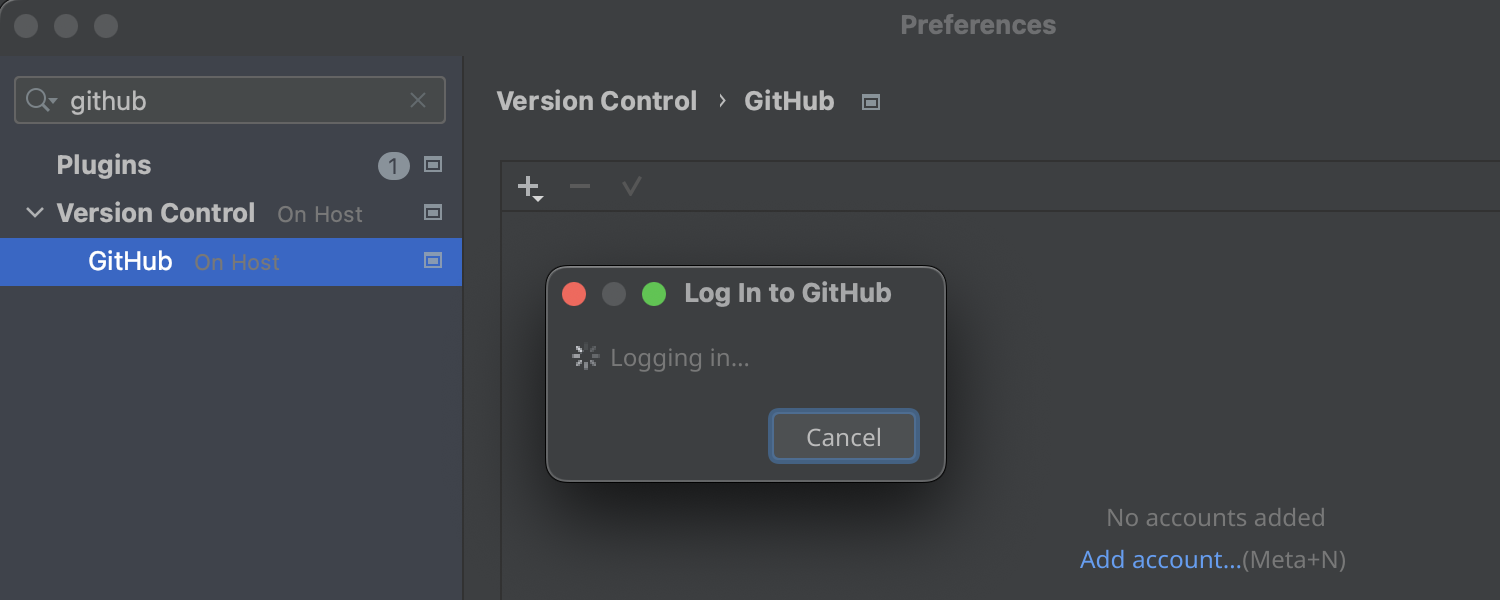Click Version Control in the breadcrumb
This screenshot has width=1500, height=600.
coord(596,101)
